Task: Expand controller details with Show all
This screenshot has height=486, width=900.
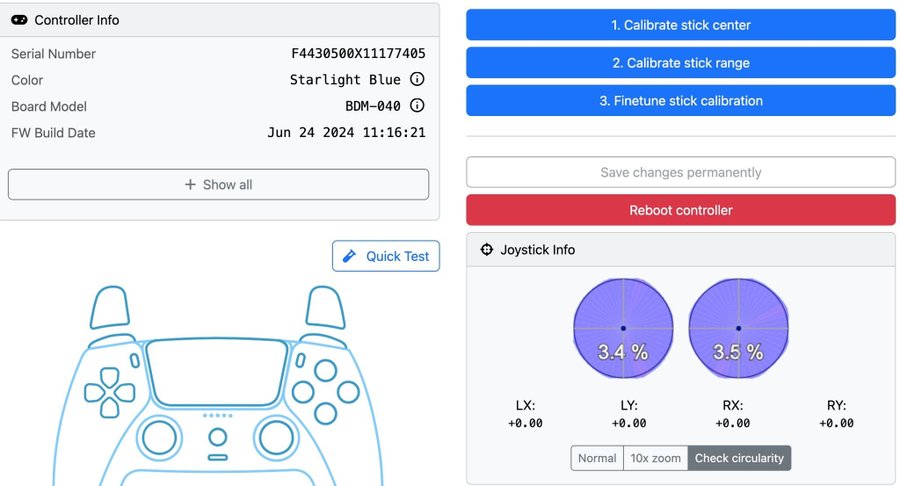Action: tap(218, 185)
